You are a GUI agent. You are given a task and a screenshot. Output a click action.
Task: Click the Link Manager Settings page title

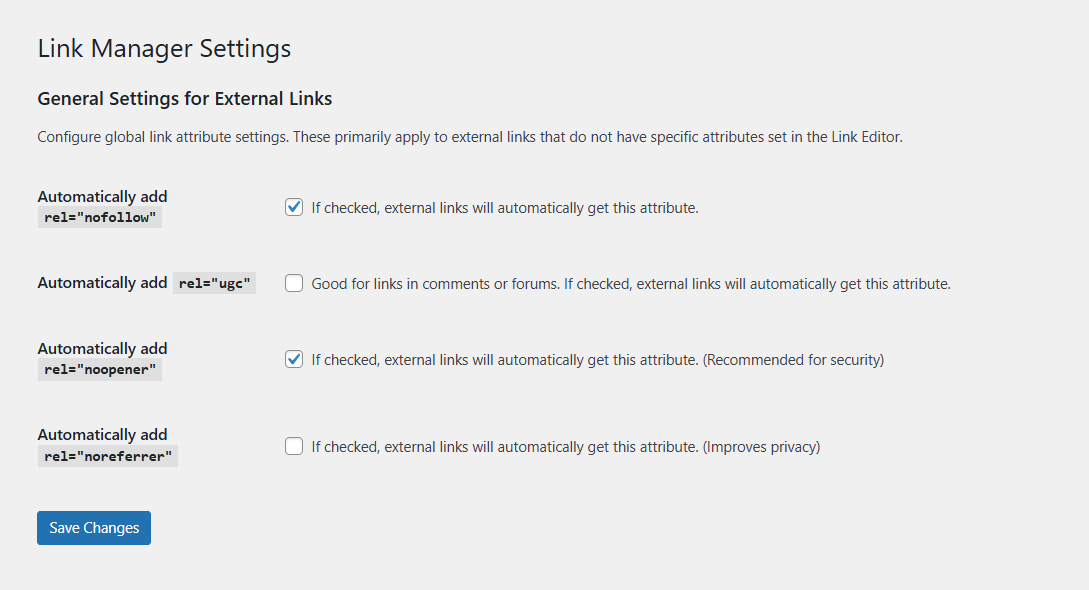pyautogui.click(x=164, y=47)
